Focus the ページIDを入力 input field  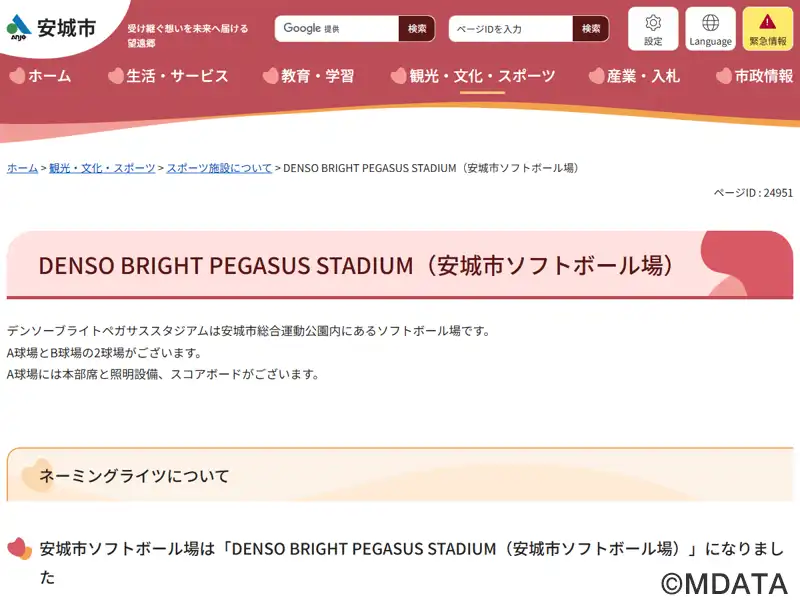click(x=511, y=29)
